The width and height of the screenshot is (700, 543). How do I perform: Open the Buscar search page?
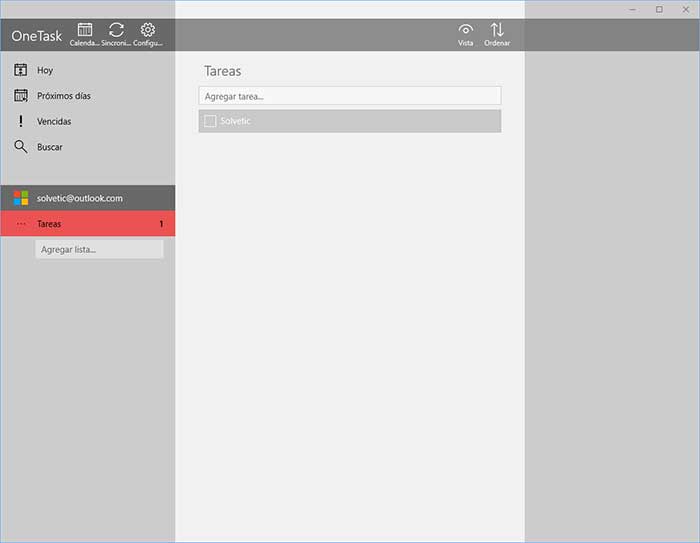88,146
